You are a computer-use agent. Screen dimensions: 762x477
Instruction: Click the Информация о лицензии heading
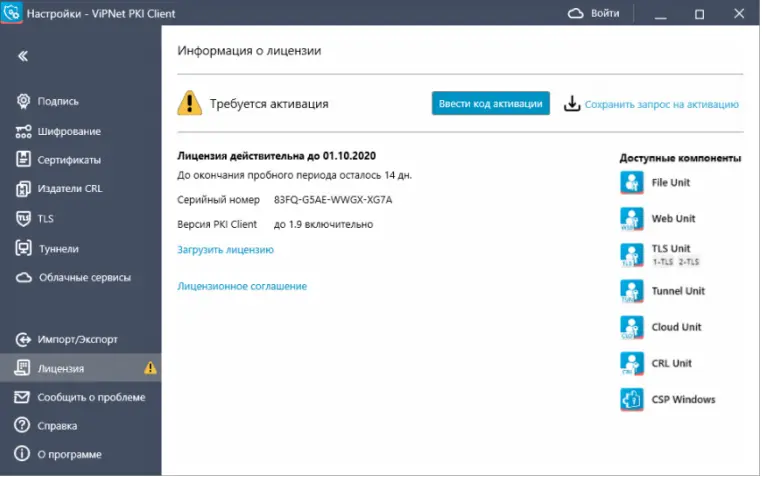249,51
